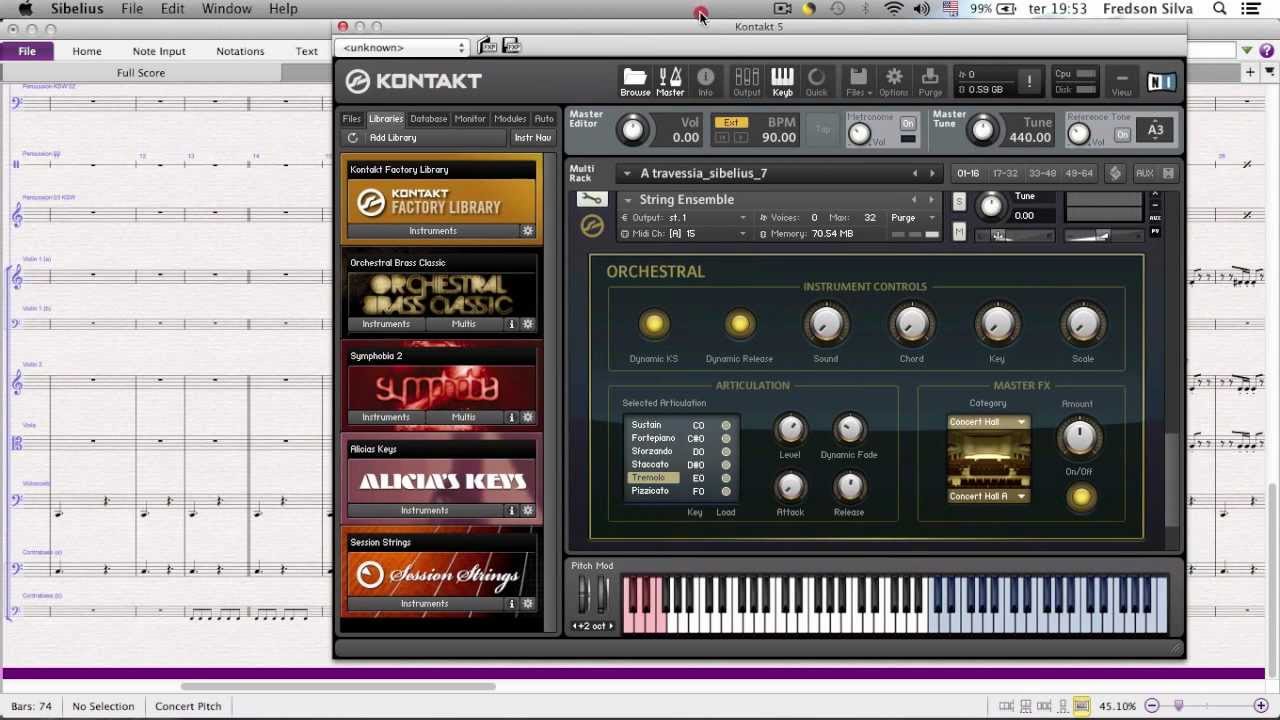Open Concert Hall A preset dropdown
The height and width of the screenshot is (720, 1280).
point(988,496)
